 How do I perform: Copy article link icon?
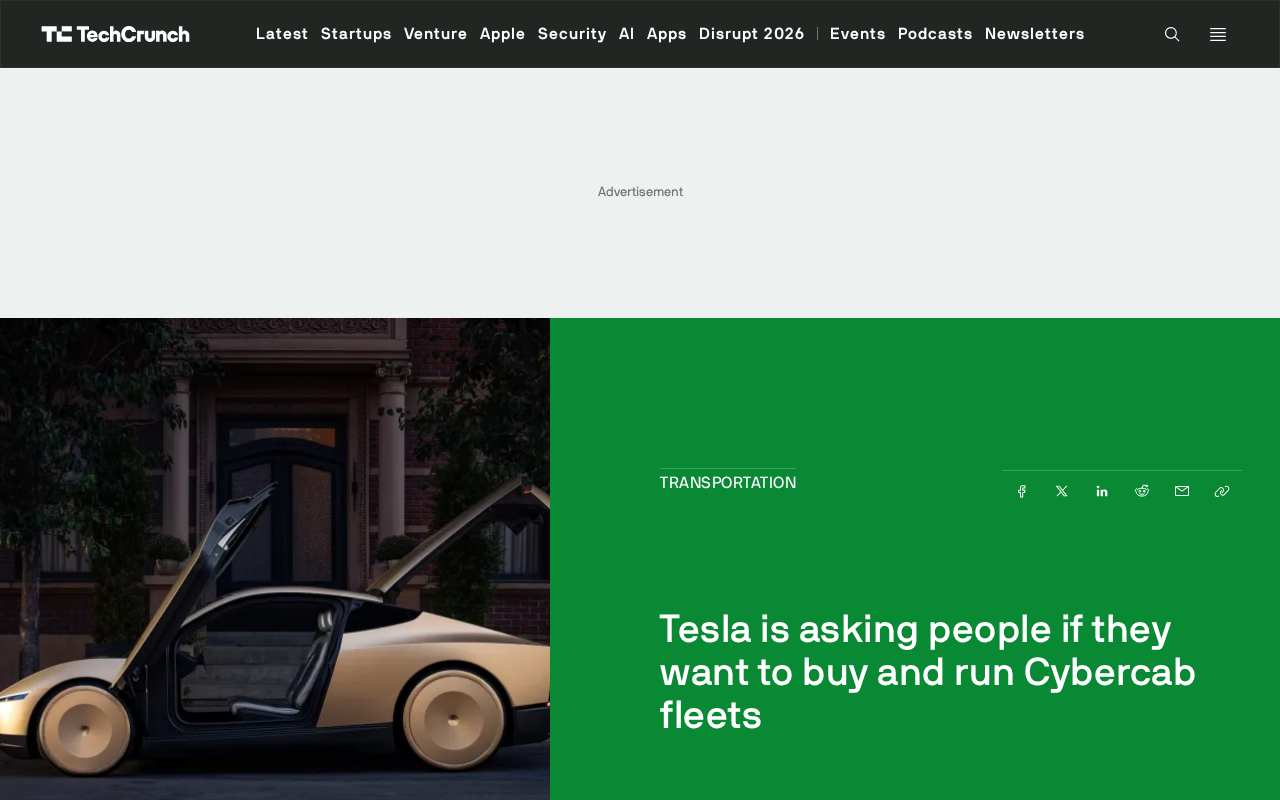1222,491
